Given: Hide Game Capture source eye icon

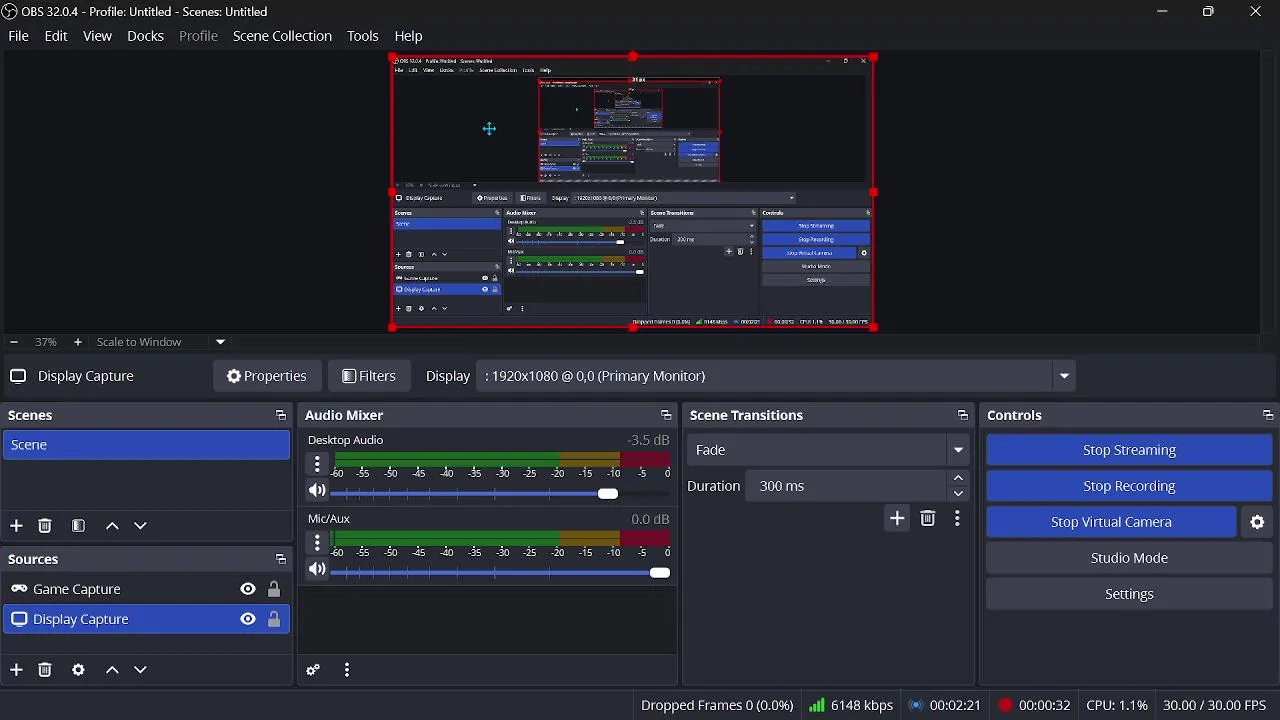Looking at the screenshot, I should coord(248,589).
